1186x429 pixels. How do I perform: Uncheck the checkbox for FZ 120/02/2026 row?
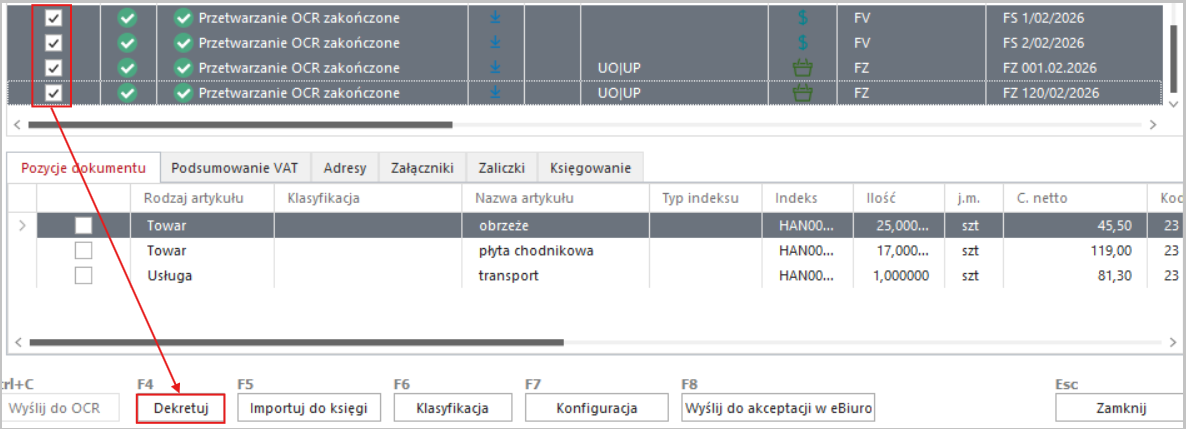(54, 93)
